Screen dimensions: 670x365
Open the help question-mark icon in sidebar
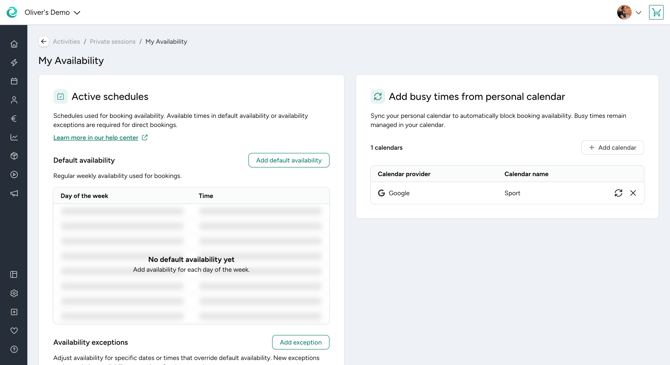tap(14, 349)
